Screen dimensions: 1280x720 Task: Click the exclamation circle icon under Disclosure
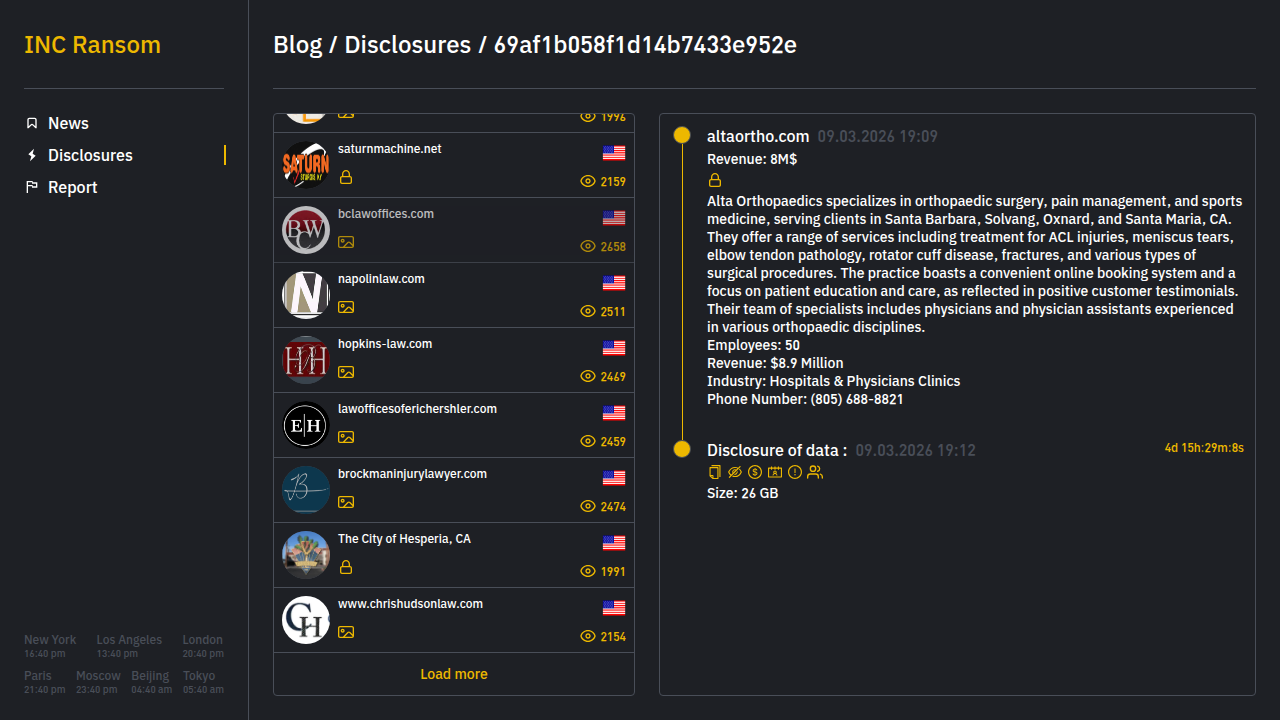click(x=795, y=472)
